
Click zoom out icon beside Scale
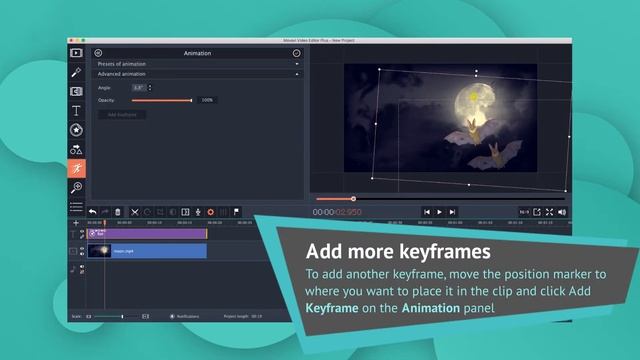[x=89, y=316]
